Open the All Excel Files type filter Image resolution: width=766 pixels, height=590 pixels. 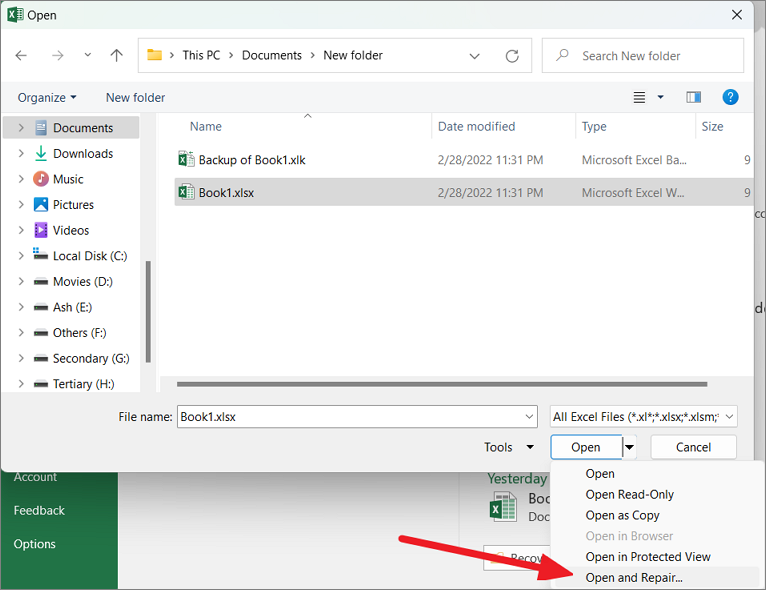[x=643, y=417]
